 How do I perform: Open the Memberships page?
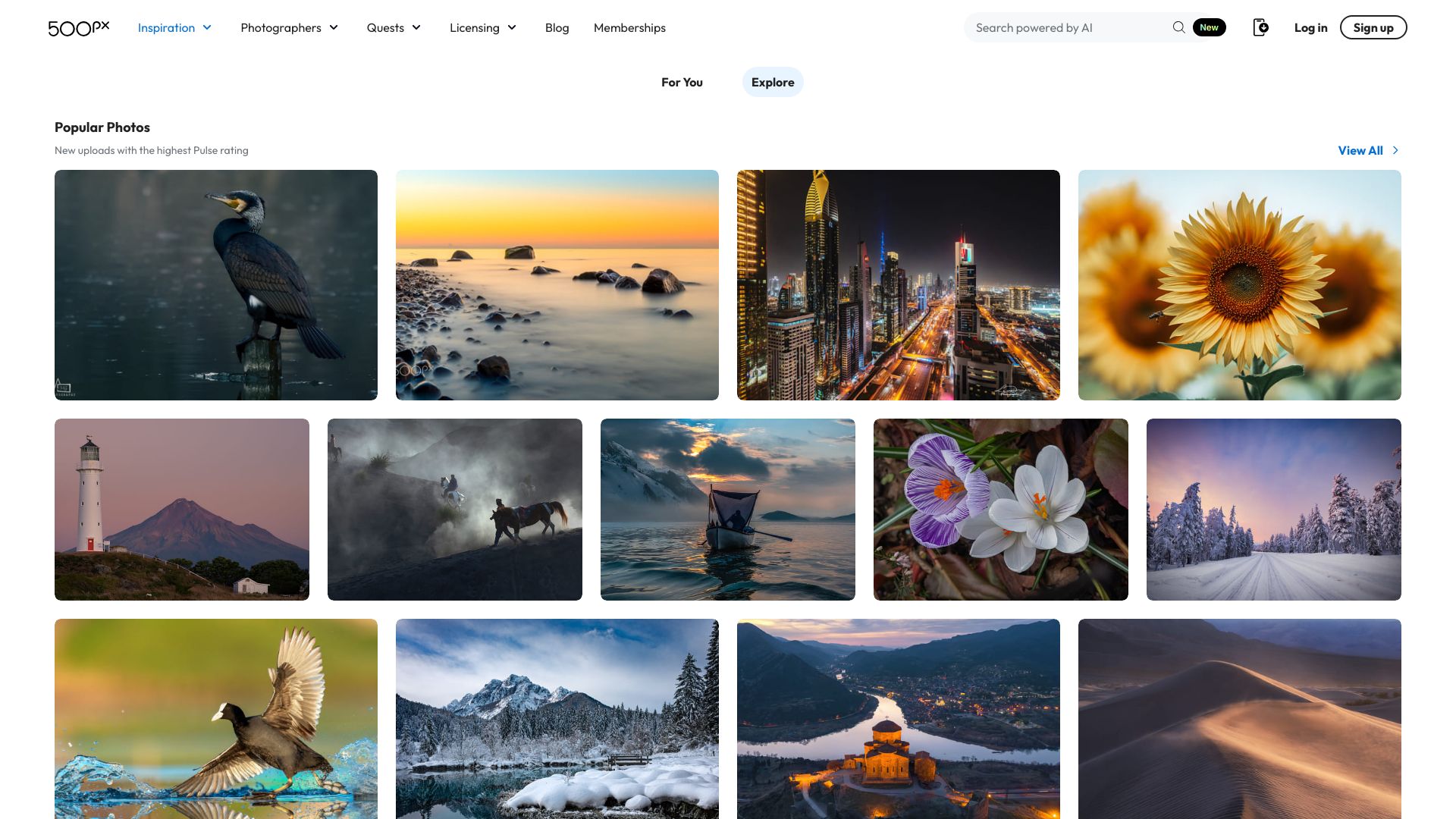tap(629, 27)
